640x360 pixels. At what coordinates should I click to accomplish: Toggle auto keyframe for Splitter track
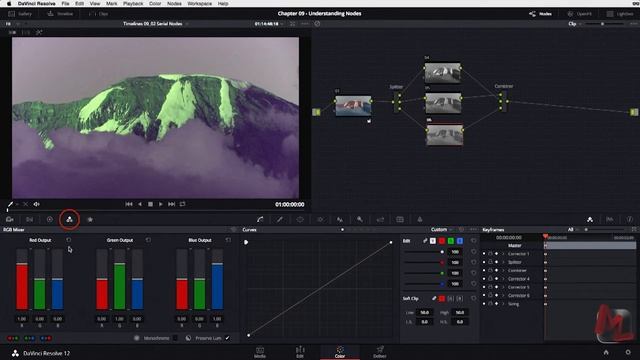tap(496, 262)
